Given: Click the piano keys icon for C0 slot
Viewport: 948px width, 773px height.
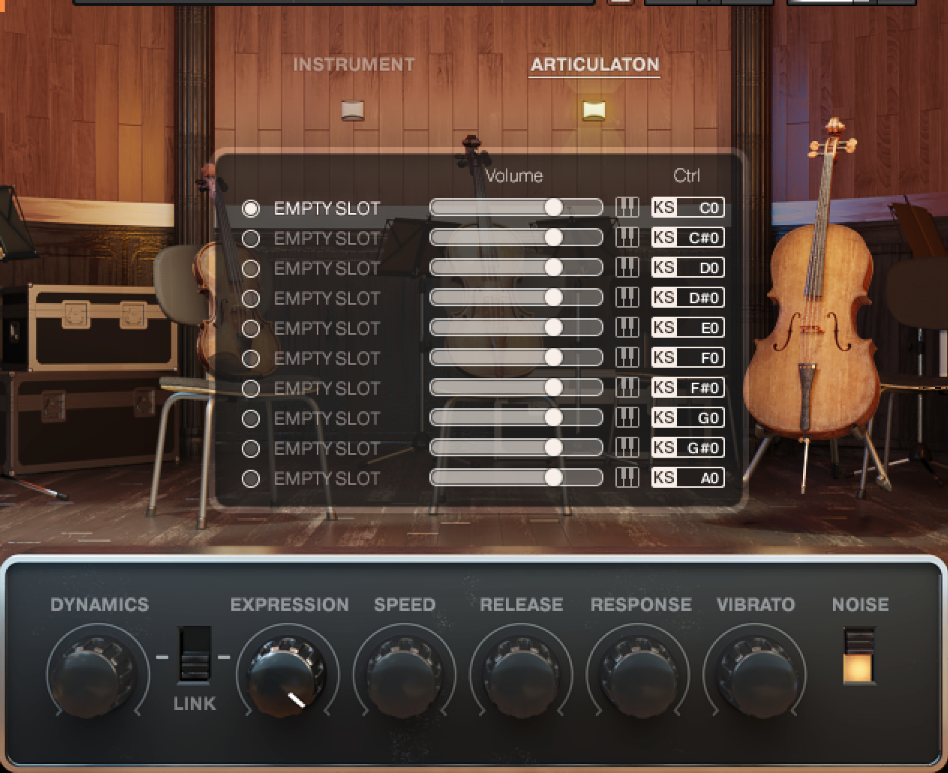Looking at the screenshot, I should 627,208.
